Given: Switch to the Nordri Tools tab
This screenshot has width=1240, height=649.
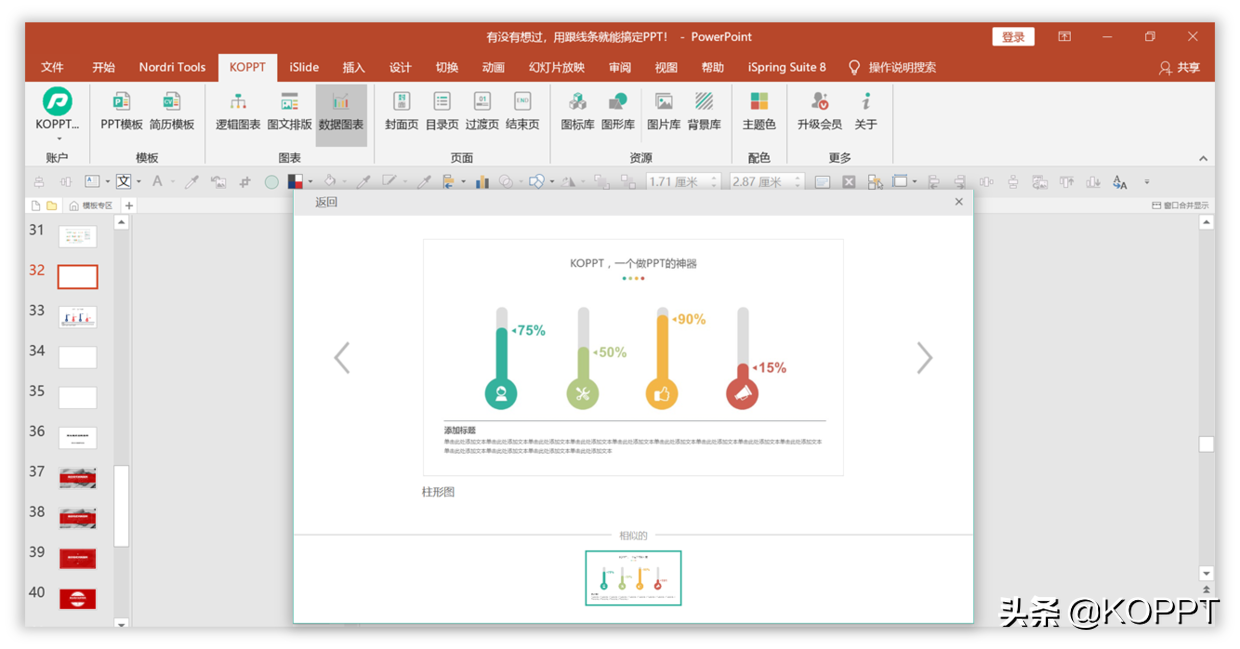Looking at the screenshot, I should pyautogui.click(x=172, y=67).
